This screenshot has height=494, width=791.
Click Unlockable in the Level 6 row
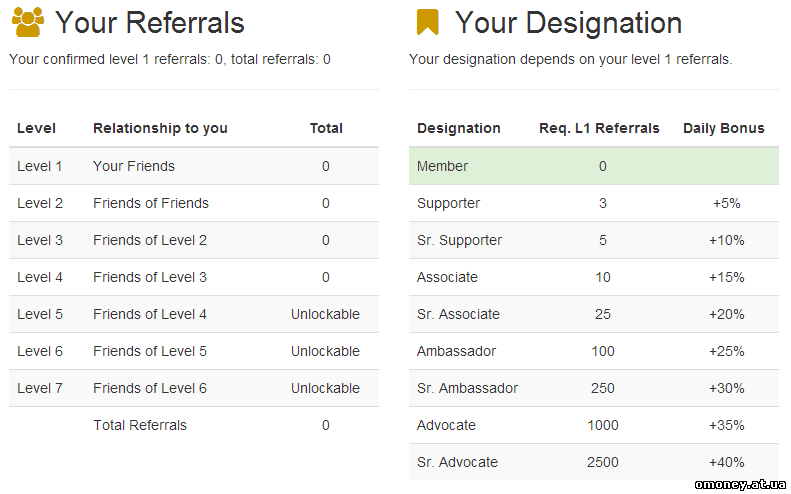coord(325,351)
